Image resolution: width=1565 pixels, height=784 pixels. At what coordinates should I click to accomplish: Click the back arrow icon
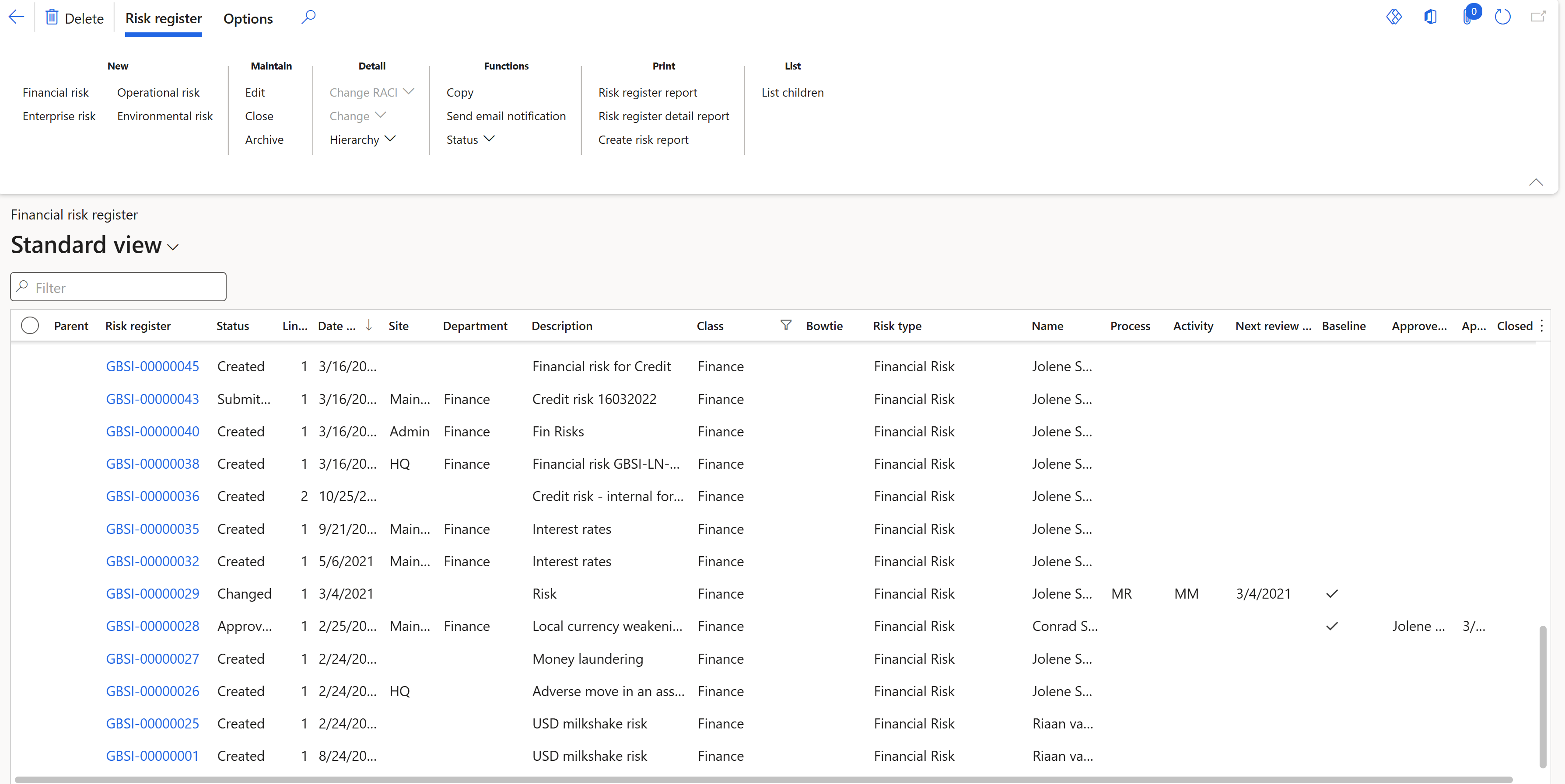16,17
